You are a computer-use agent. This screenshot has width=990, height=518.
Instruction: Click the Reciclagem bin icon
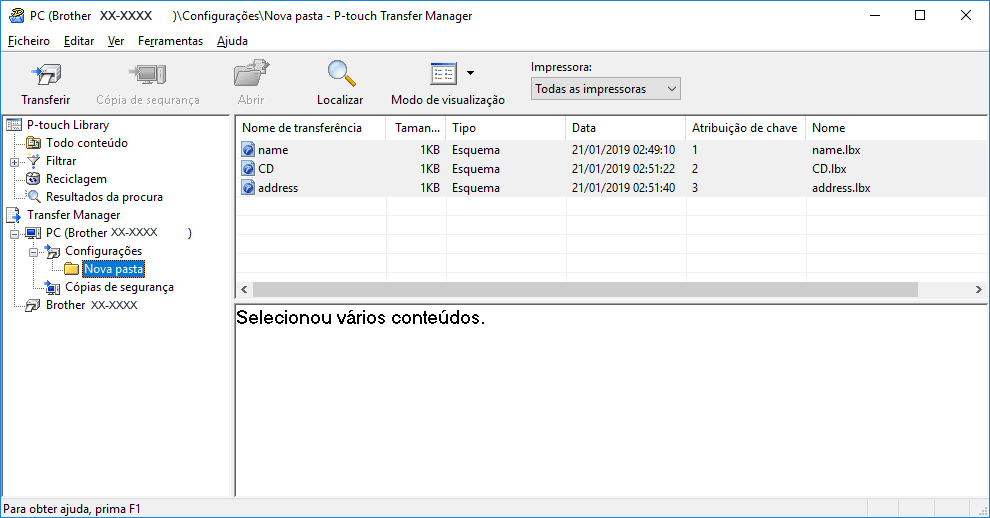(33, 179)
